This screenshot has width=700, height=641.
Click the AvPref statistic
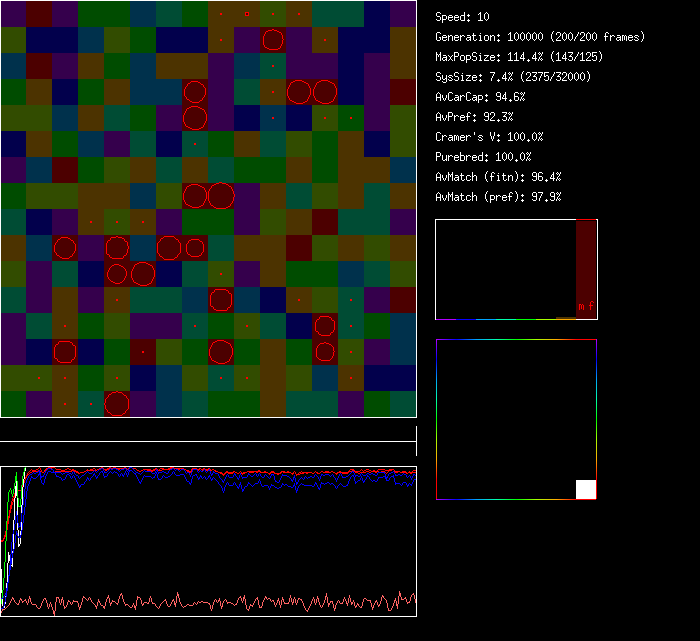pos(474,117)
